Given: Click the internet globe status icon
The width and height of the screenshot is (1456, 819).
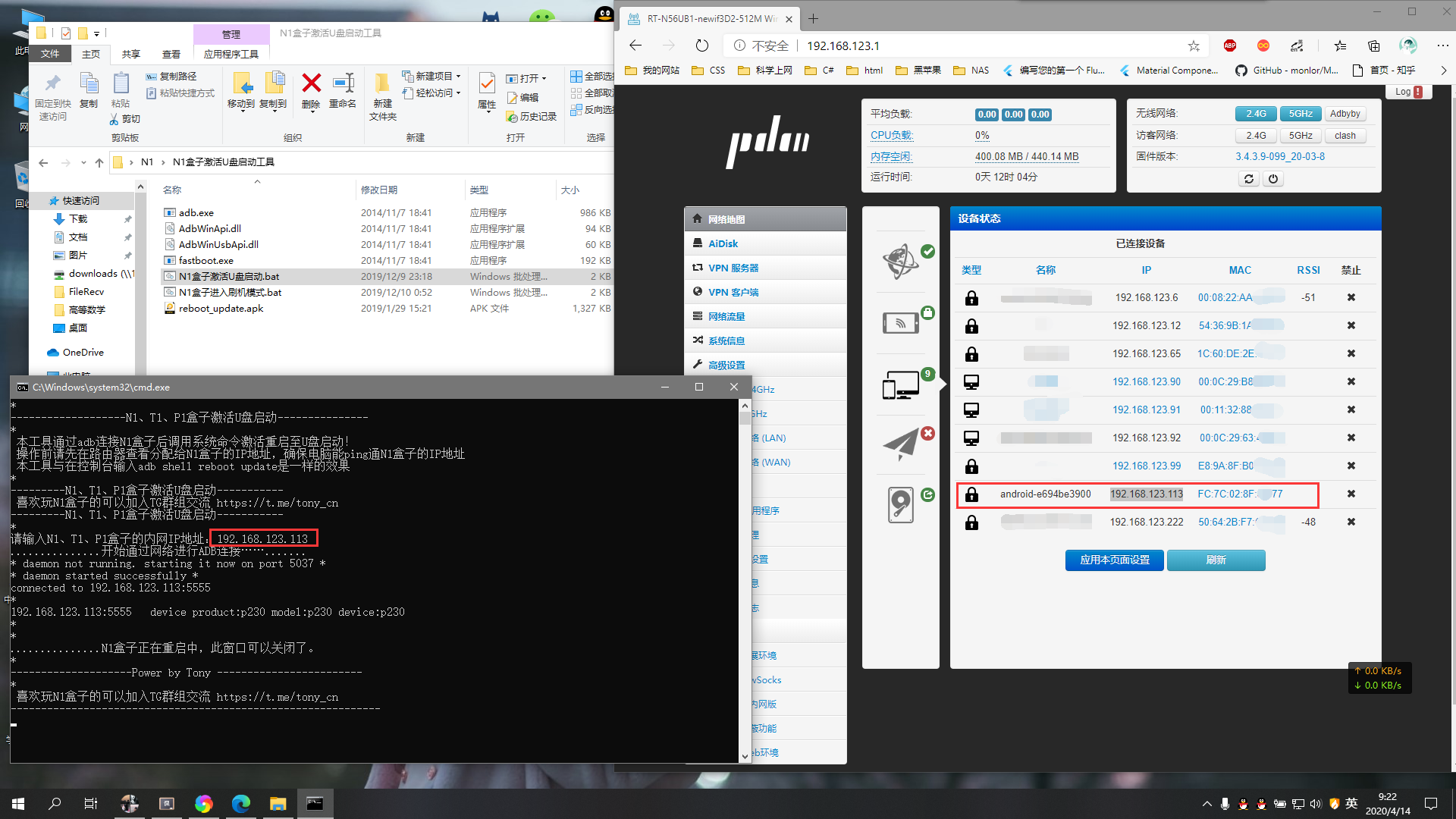Looking at the screenshot, I should pyautogui.click(x=901, y=262).
